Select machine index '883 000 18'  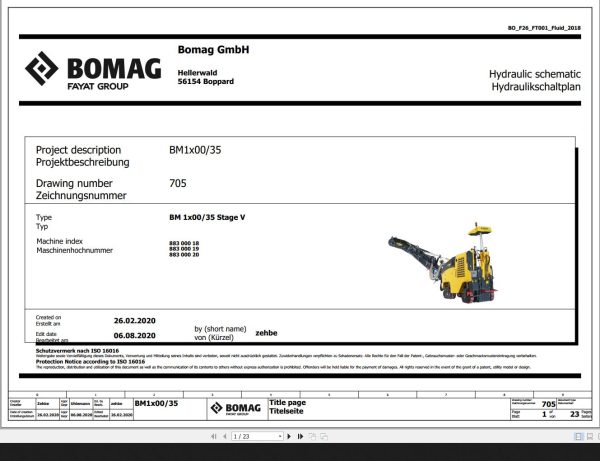coord(184,243)
